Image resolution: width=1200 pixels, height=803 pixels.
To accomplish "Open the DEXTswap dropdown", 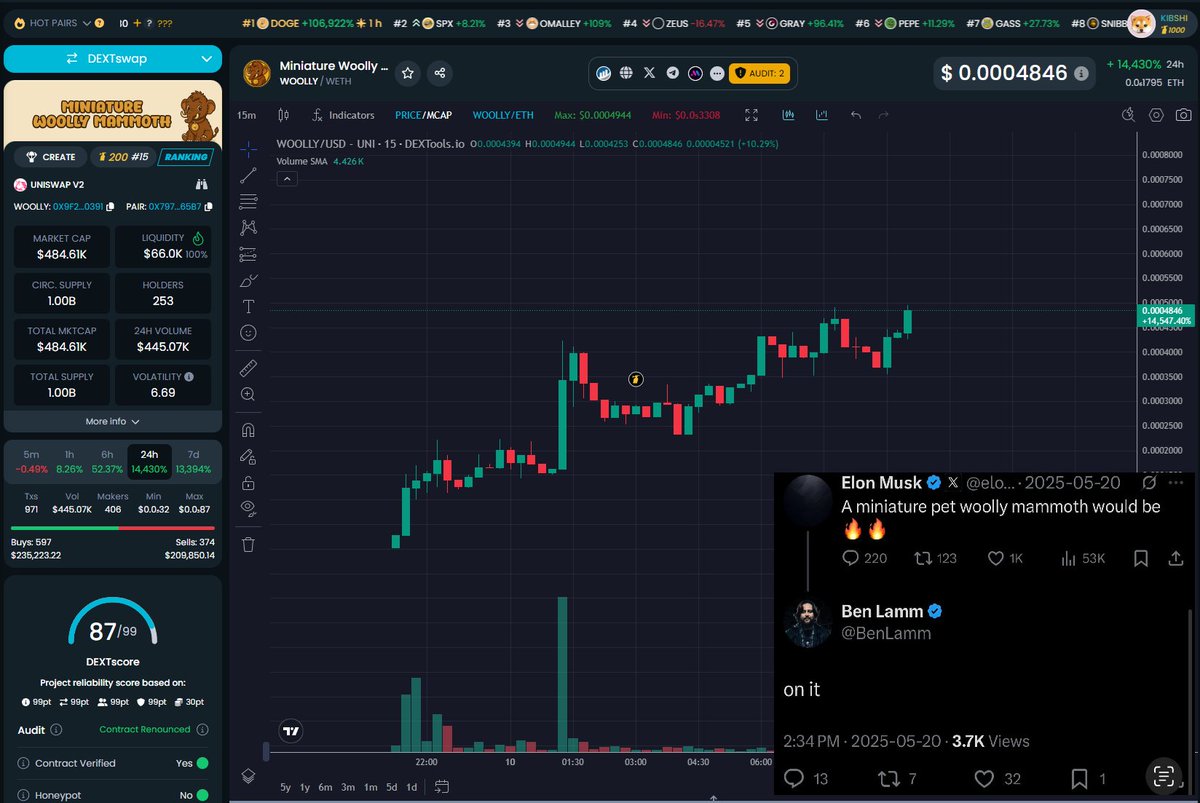I will 113,58.
